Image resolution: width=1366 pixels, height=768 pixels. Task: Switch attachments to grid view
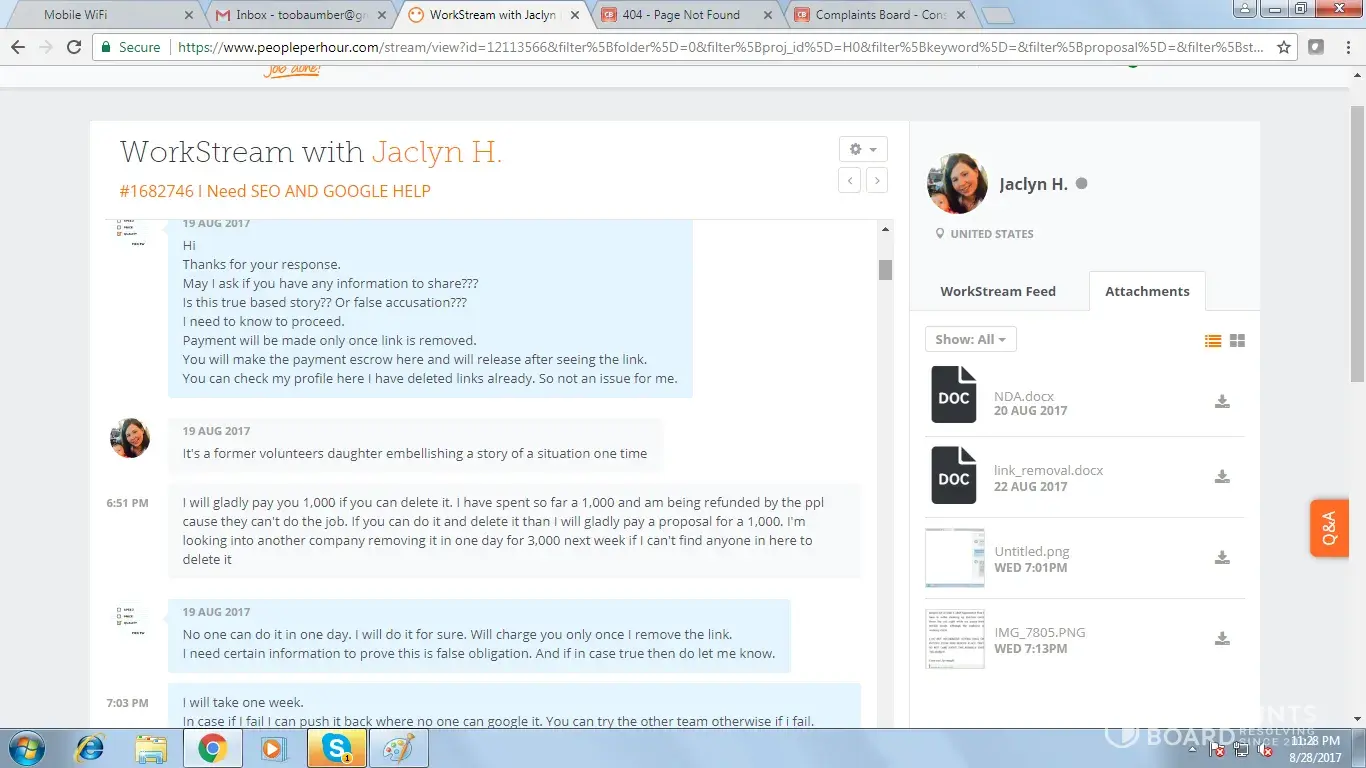(1237, 341)
